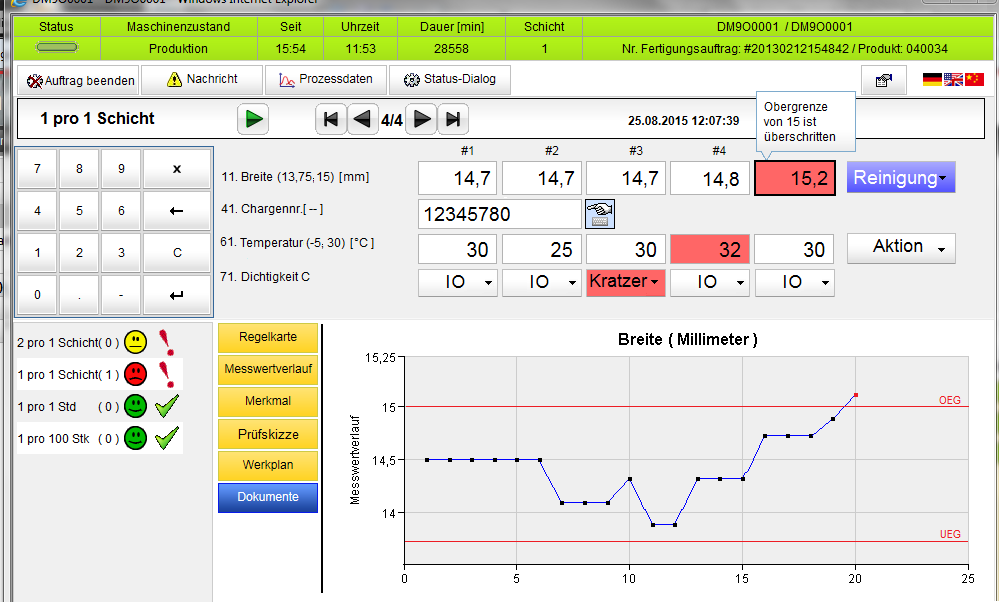Tap keypad backspace arrow key

point(176,211)
